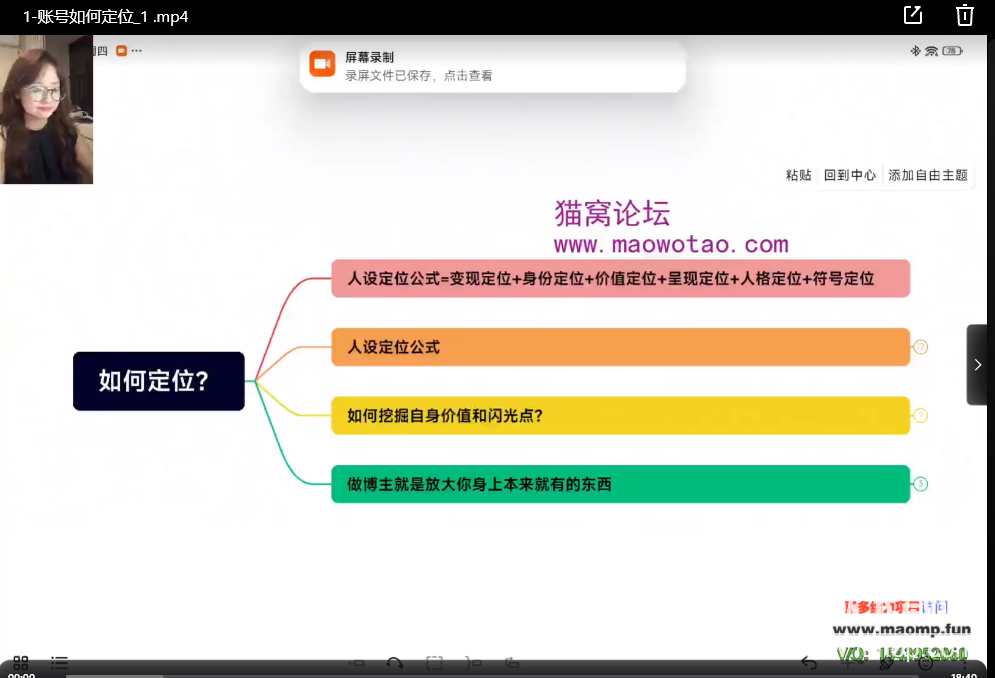This screenshot has height=678, width=995.
Task: Open the video in an external window
Action: click(x=912, y=15)
